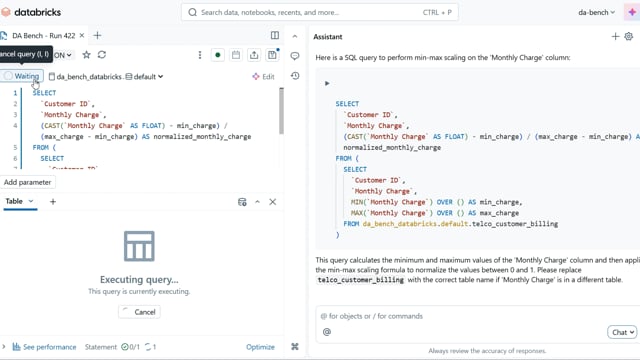The height and width of the screenshot is (360, 640).
Task: Open the schedule calendar icon
Action: [x=236, y=55]
